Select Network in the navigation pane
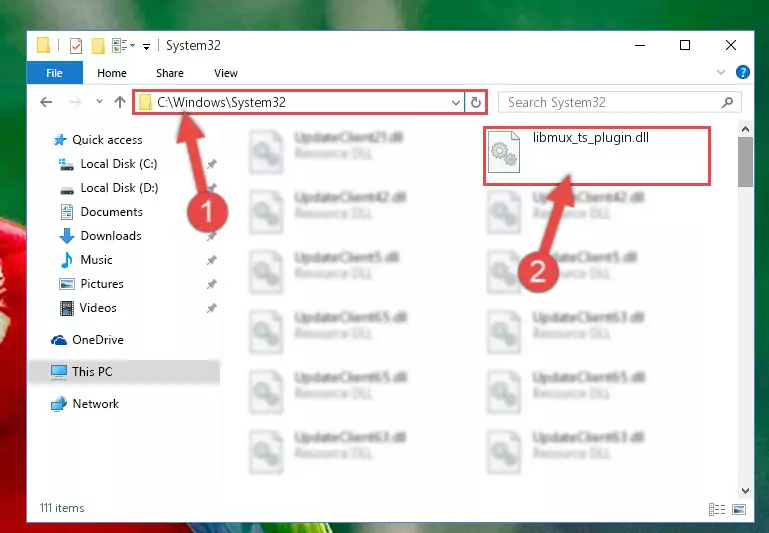The image size is (769, 533). point(95,404)
